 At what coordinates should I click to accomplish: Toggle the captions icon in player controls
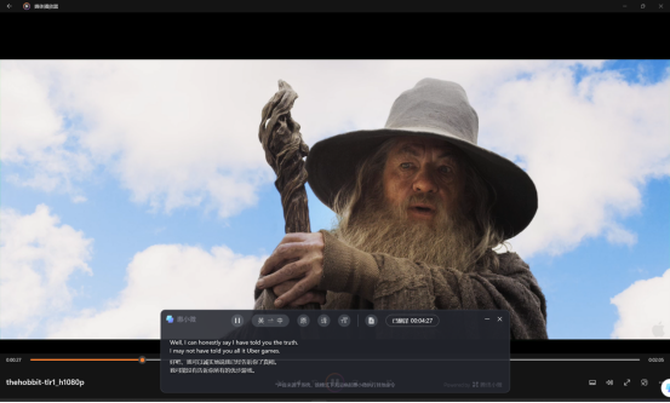click(592, 382)
